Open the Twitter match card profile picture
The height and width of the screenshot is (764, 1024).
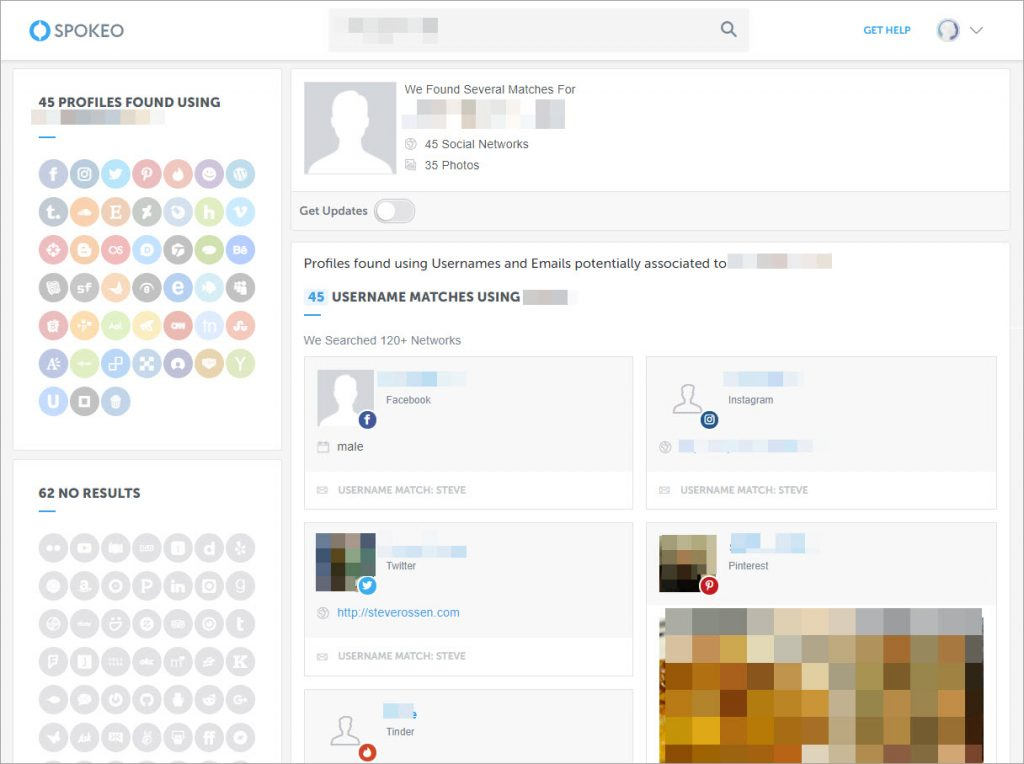pyautogui.click(x=345, y=562)
